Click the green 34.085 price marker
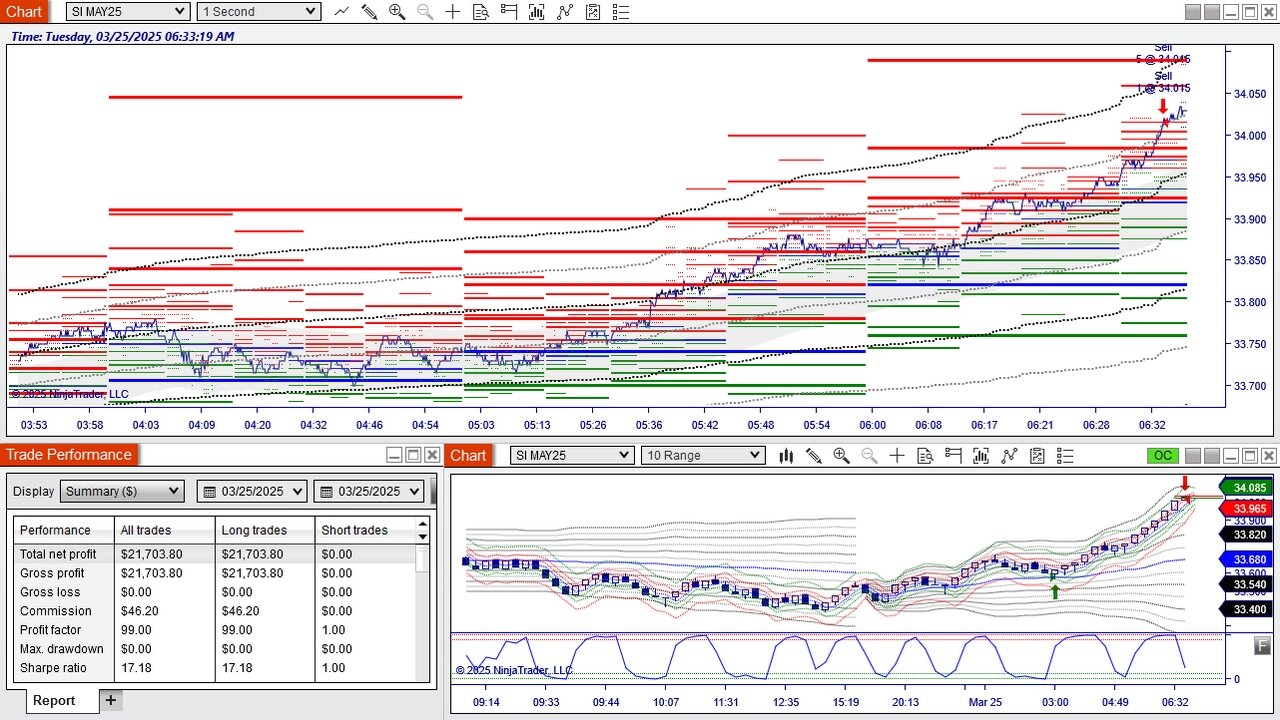The width and height of the screenshot is (1280, 720). pyautogui.click(x=1248, y=489)
